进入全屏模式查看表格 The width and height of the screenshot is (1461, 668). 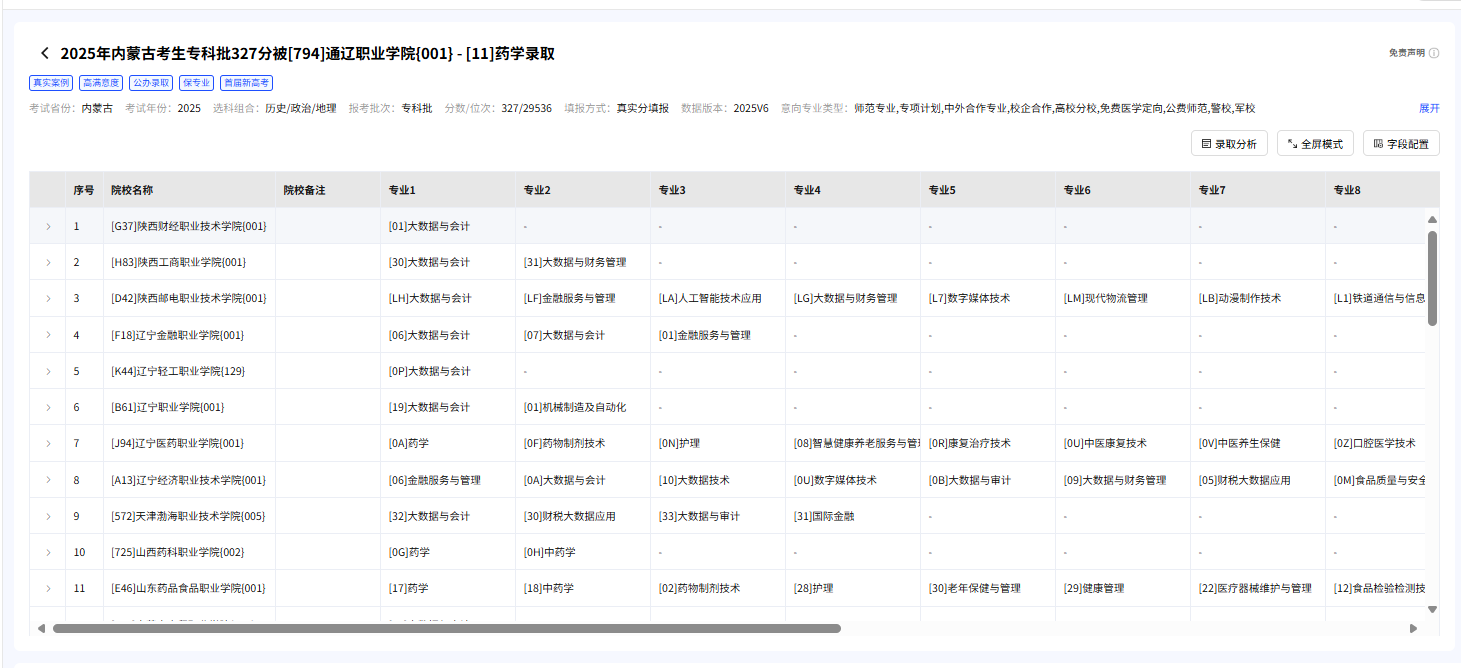1314,143
